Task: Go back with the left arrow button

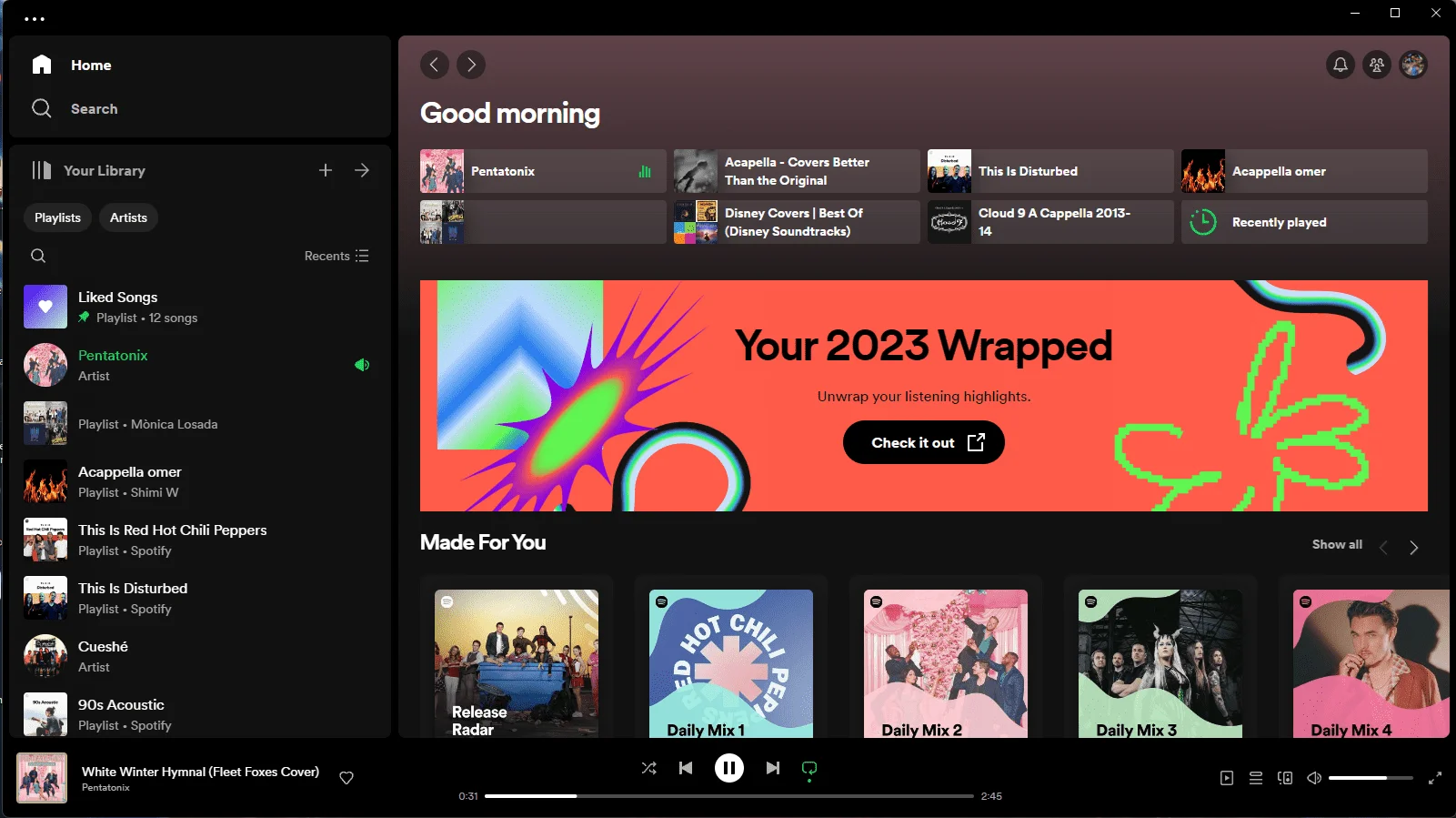Action: (x=435, y=65)
